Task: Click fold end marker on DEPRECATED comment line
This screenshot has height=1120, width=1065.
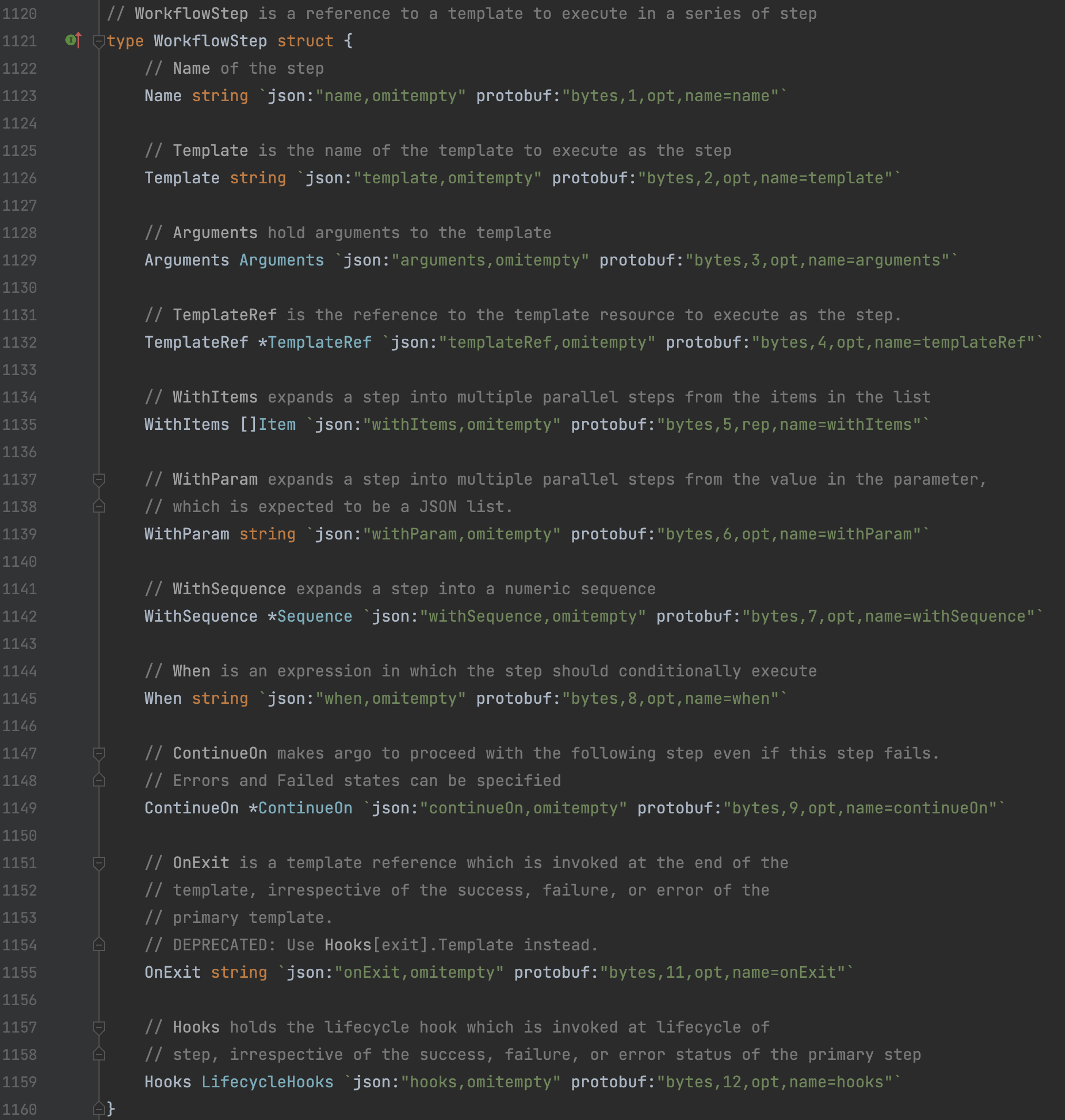Action: point(99,945)
